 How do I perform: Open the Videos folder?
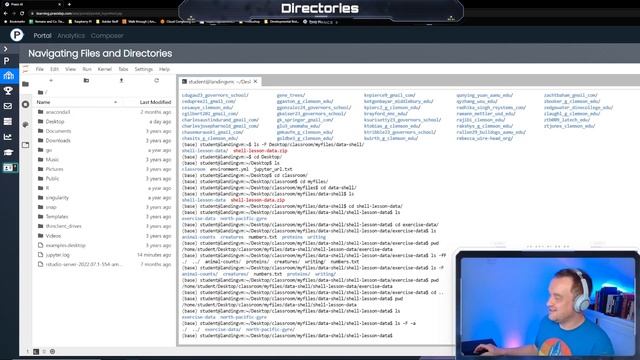pyautogui.click(x=104, y=236)
